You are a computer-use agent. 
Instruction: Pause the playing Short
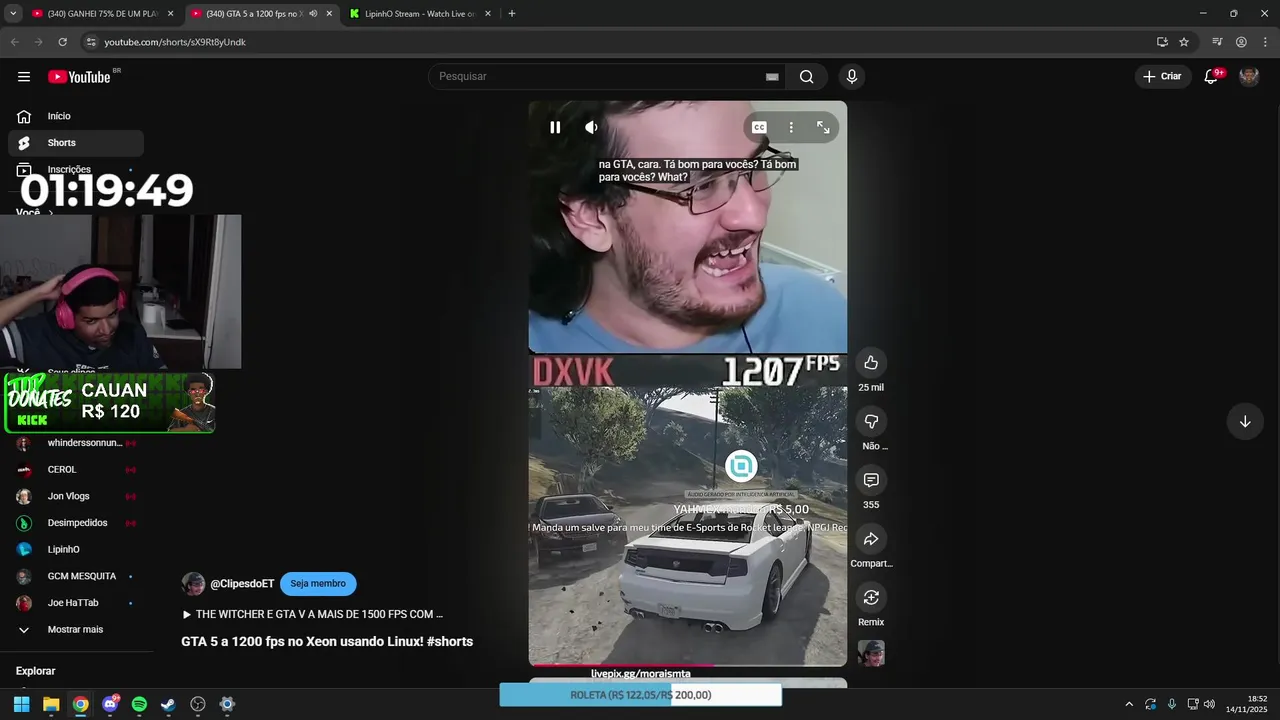coord(555,127)
